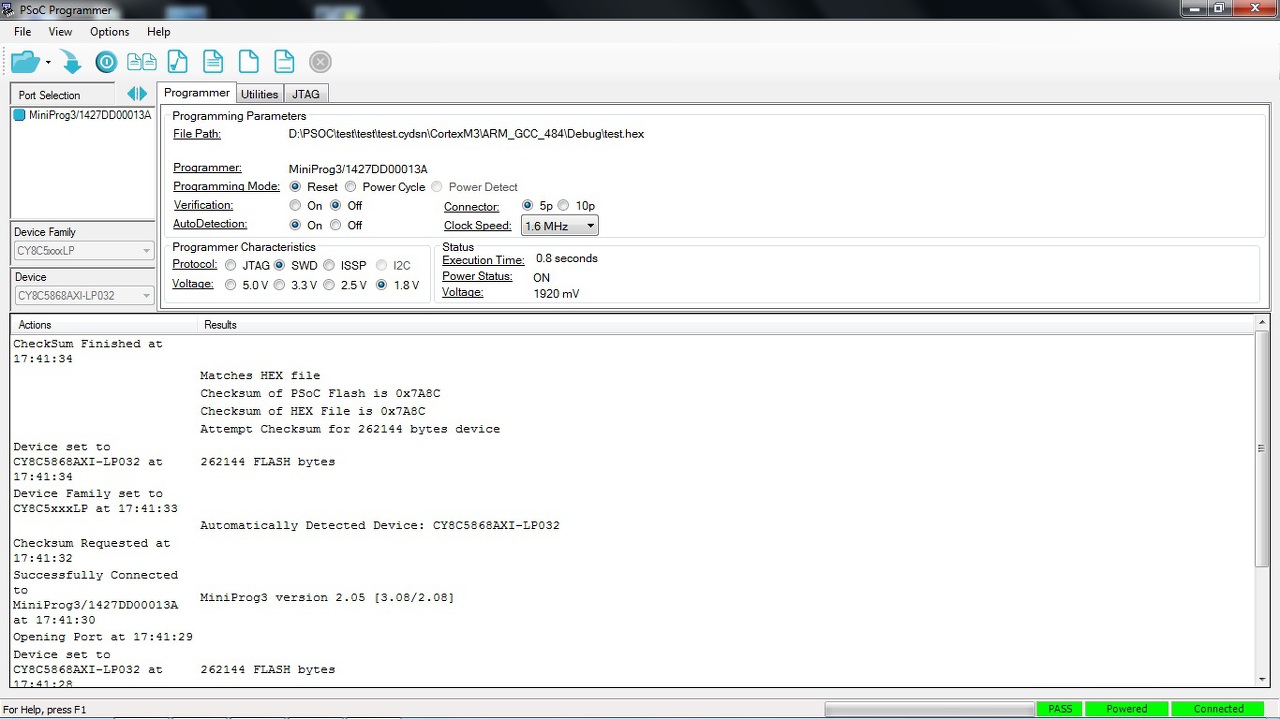Click the status bar progress bar

click(x=929, y=709)
